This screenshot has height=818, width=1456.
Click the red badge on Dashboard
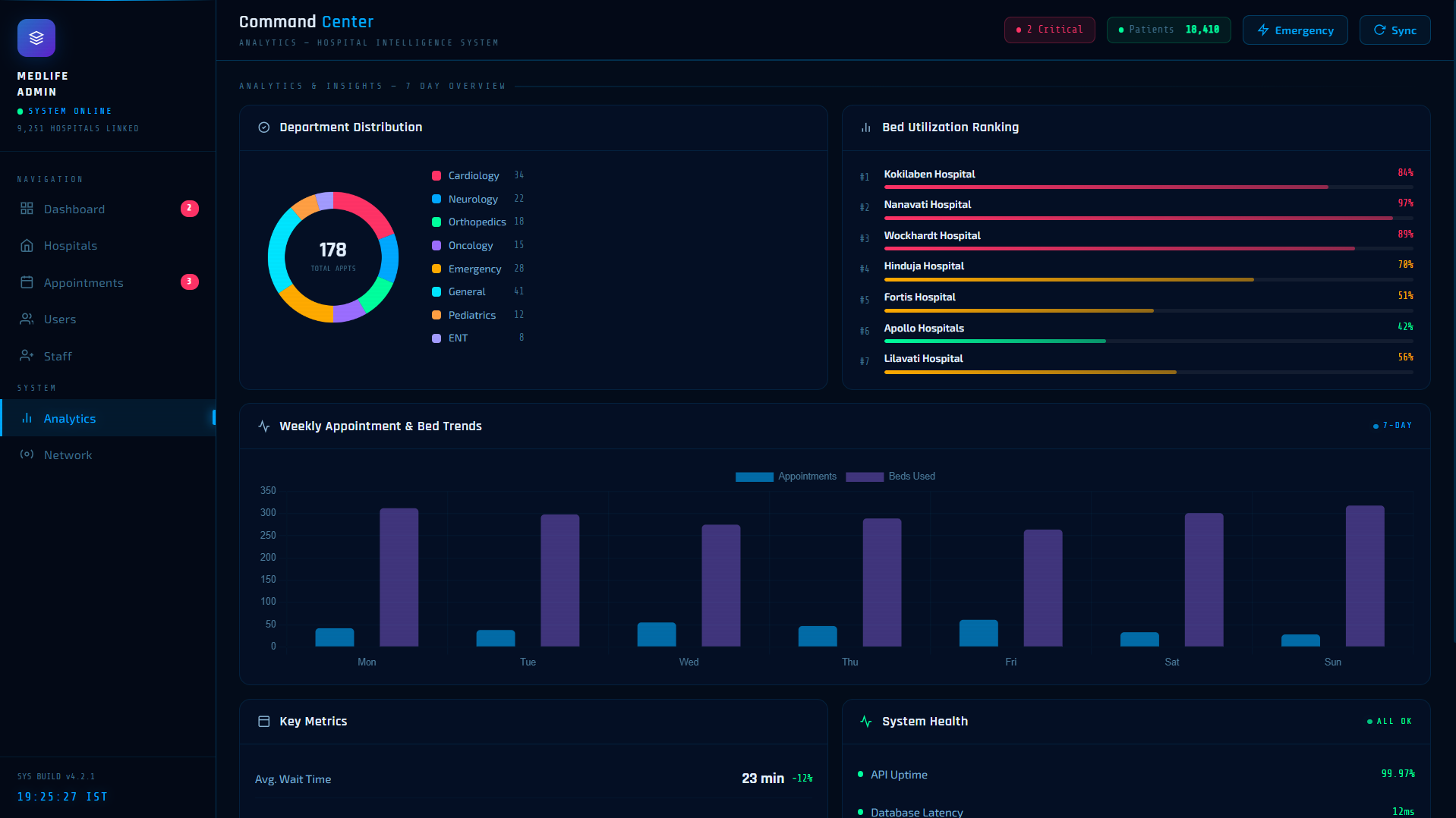click(x=190, y=209)
